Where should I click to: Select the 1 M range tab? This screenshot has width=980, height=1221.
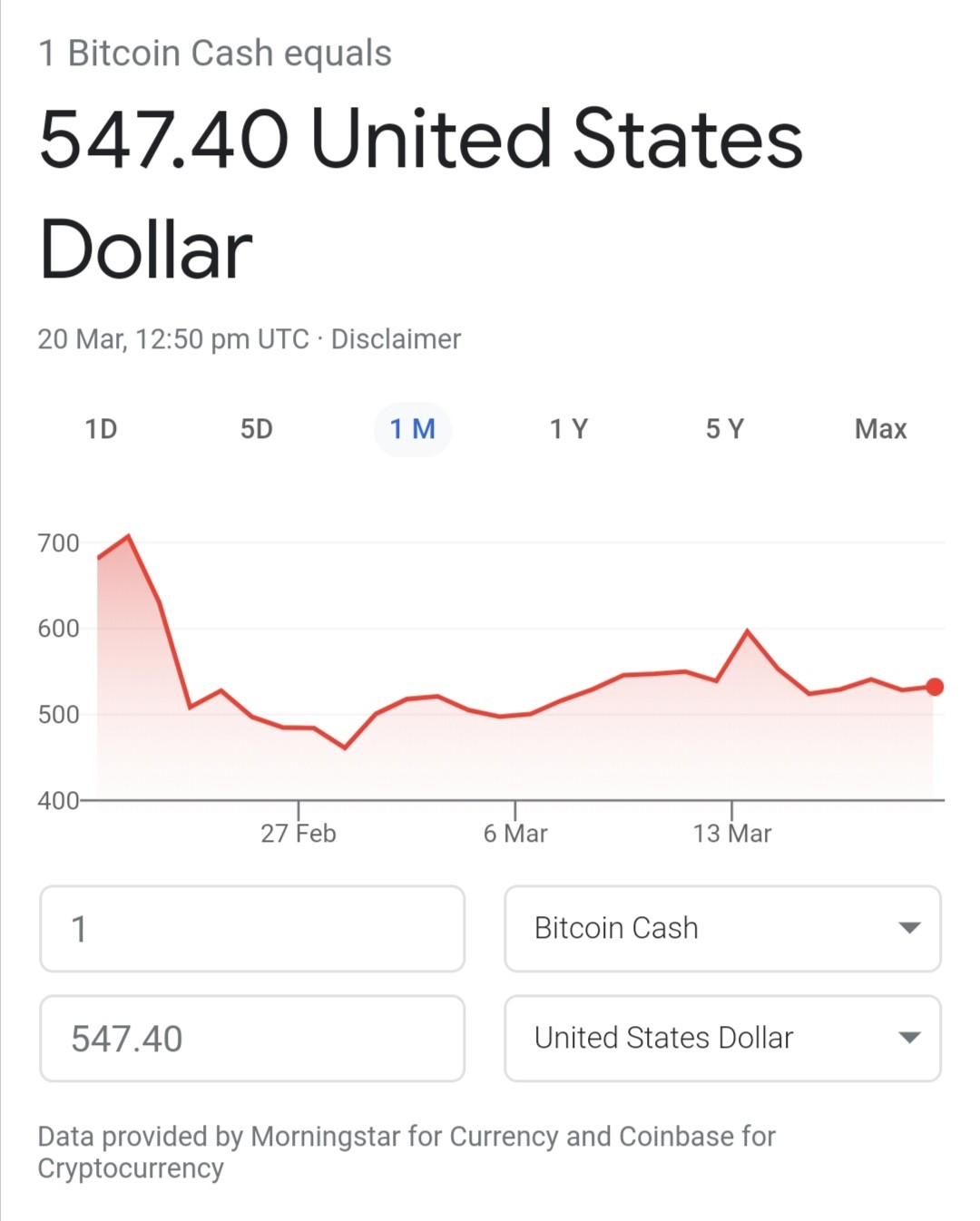413,429
